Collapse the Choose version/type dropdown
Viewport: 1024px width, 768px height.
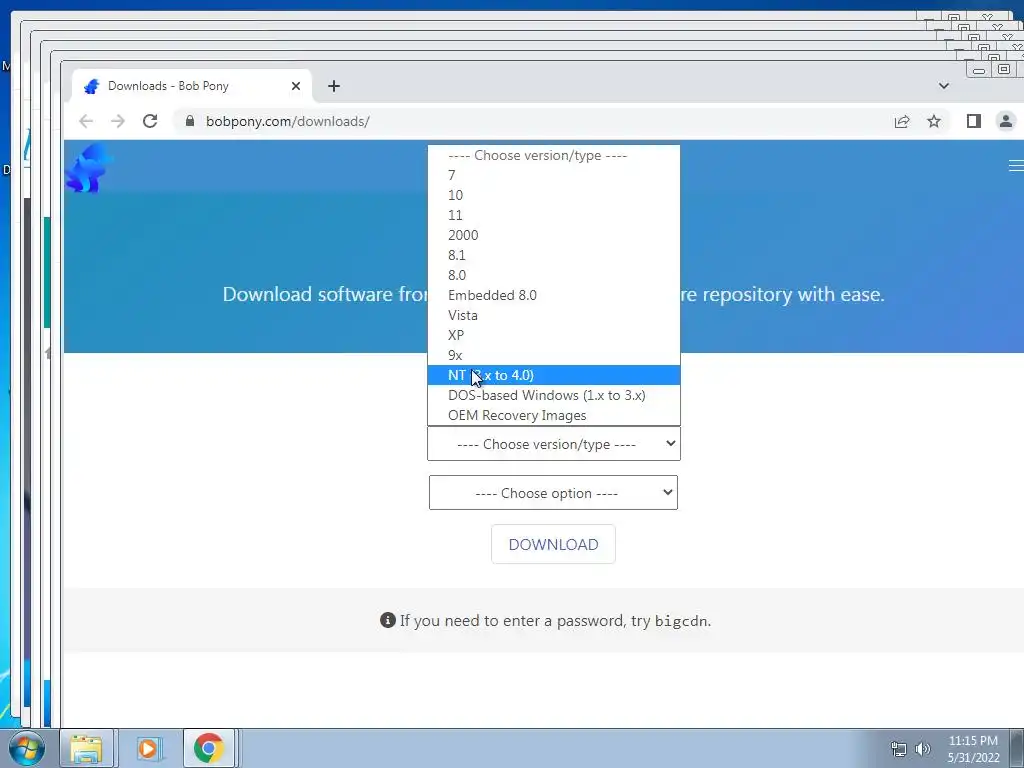click(554, 443)
